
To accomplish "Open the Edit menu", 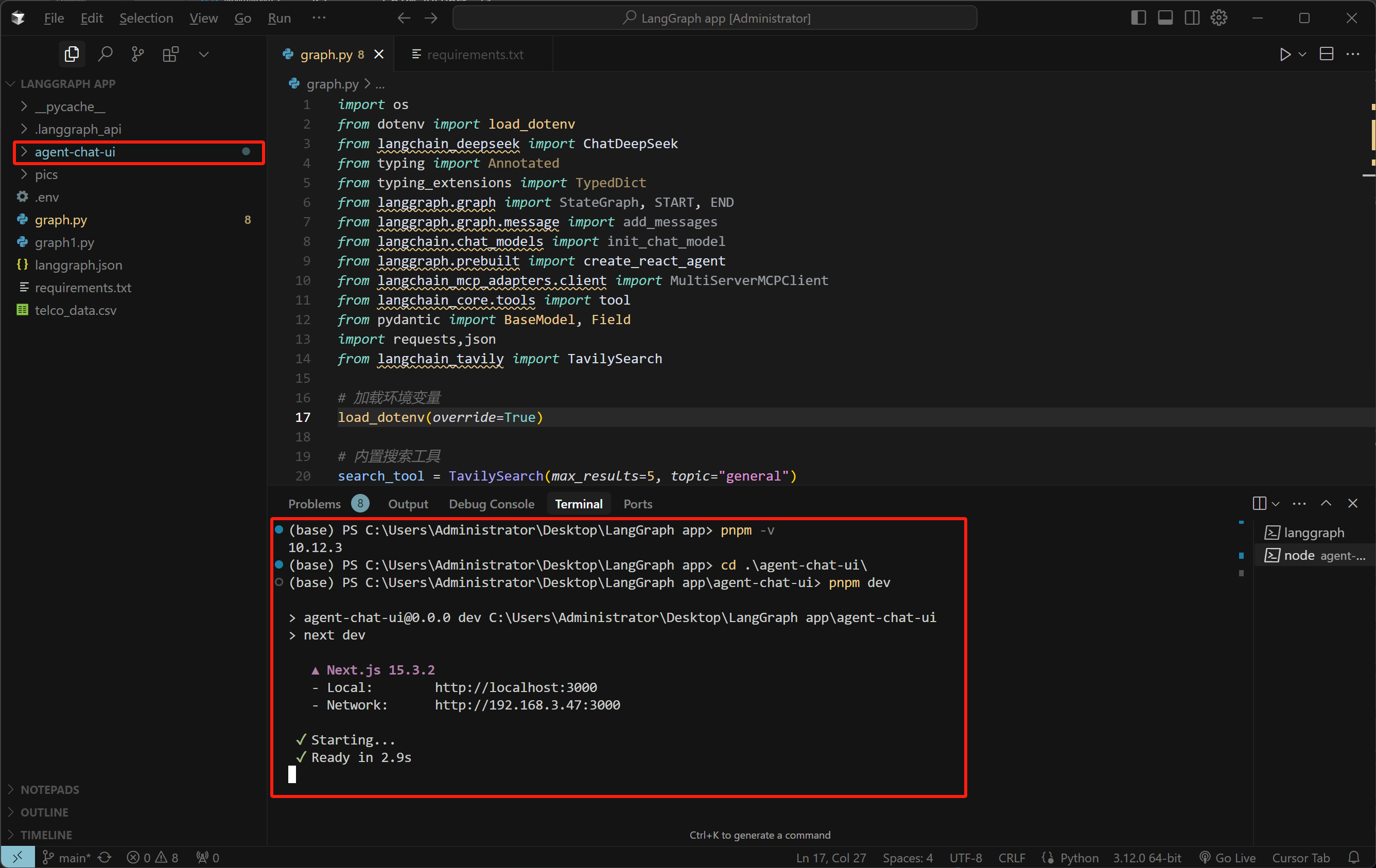I will point(92,19).
